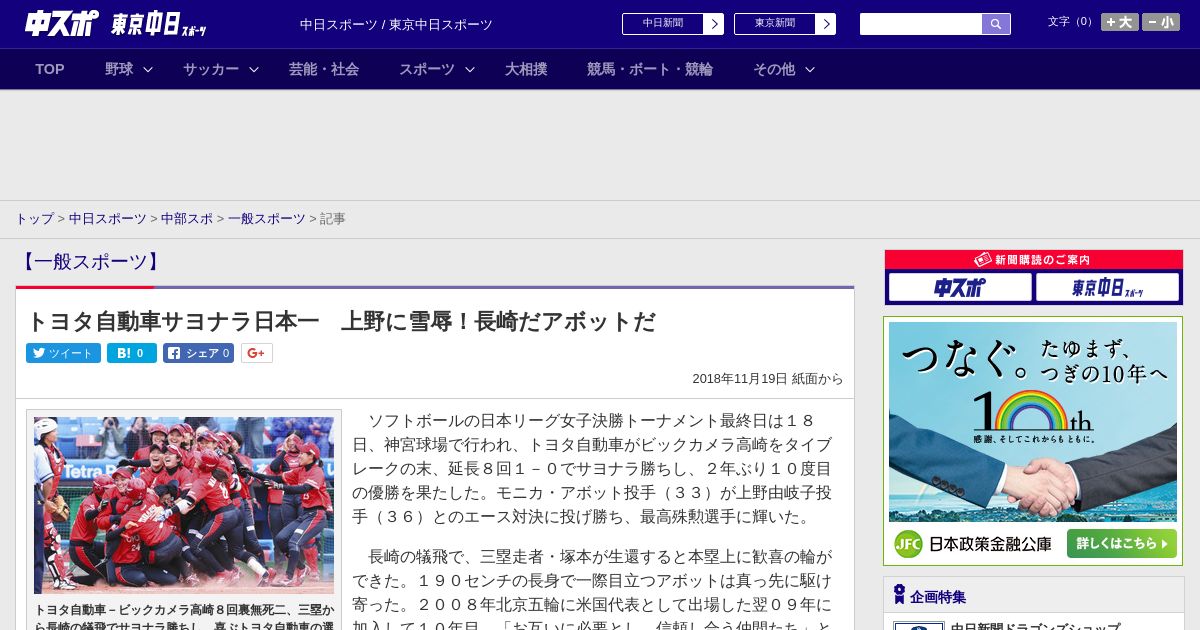Viewport: 1200px width, 630px height.
Task: Open 芸能・社会 navigation item
Action: click(324, 69)
